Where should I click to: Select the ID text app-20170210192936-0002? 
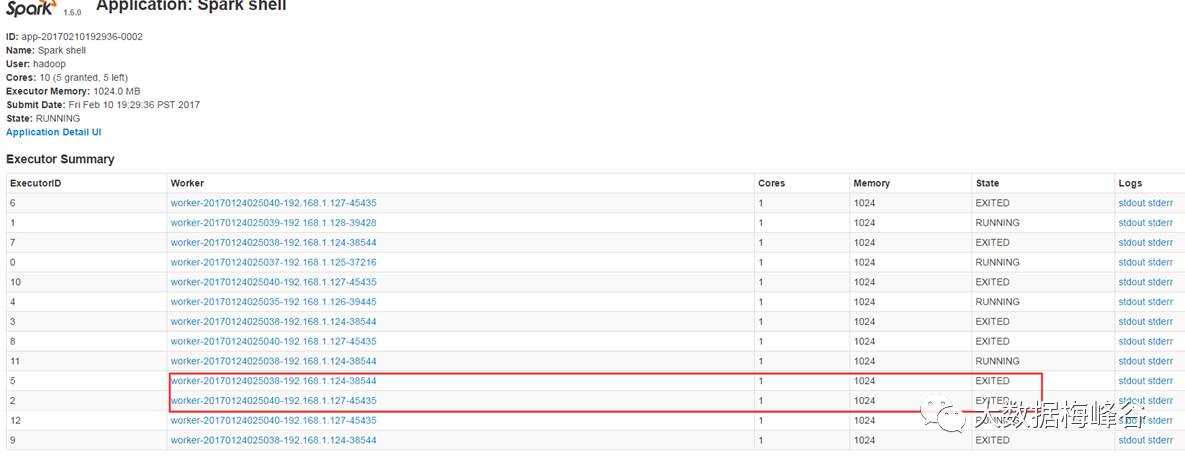point(82,37)
